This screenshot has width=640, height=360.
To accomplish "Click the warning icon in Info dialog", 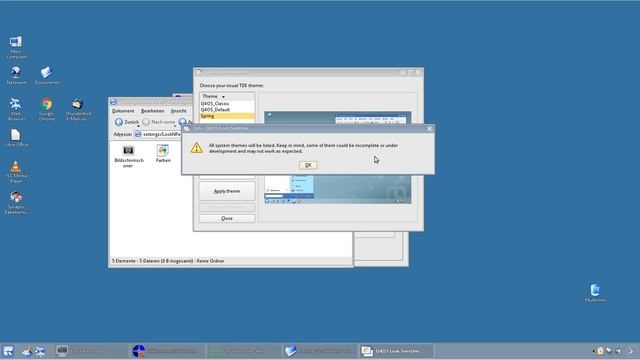I will pyautogui.click(x=196, y=148).
